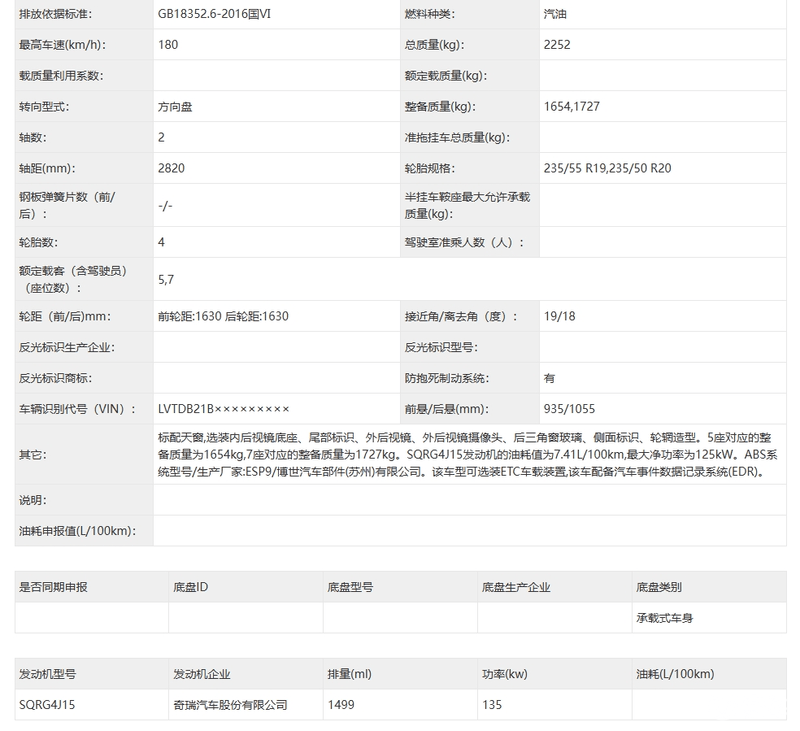Click the power value 135
Image resolution: width=800 pixels, height=731 pixels.
[x=492, y=705]
